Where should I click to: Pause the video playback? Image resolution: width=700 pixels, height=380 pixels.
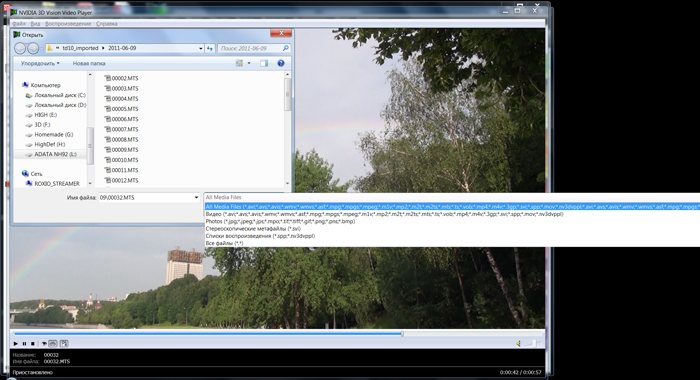[x=24, y=343]
